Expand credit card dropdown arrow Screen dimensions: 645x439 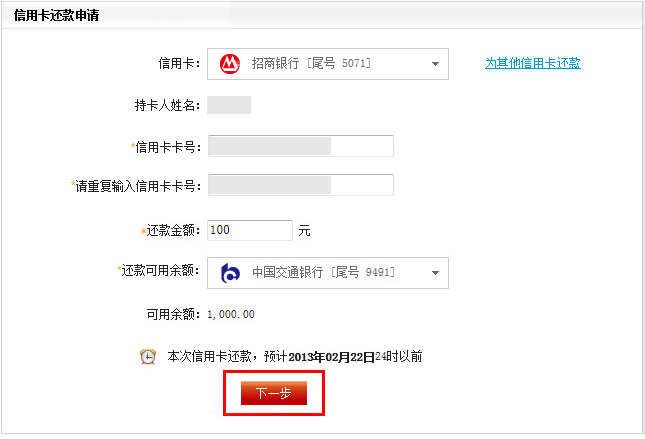435,64
